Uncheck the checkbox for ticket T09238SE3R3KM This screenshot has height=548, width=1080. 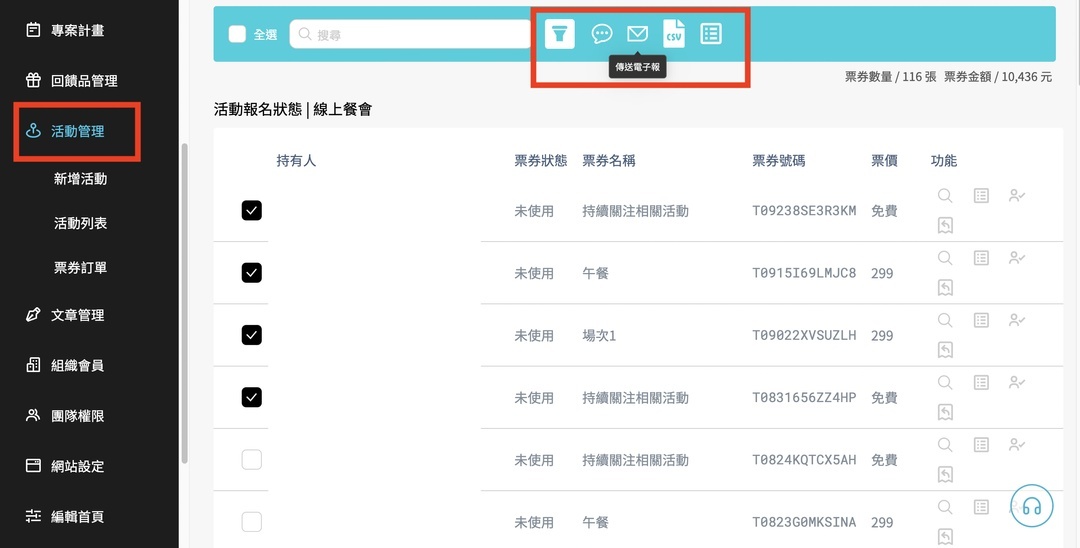pyautogui.click(x=252, y=211)
